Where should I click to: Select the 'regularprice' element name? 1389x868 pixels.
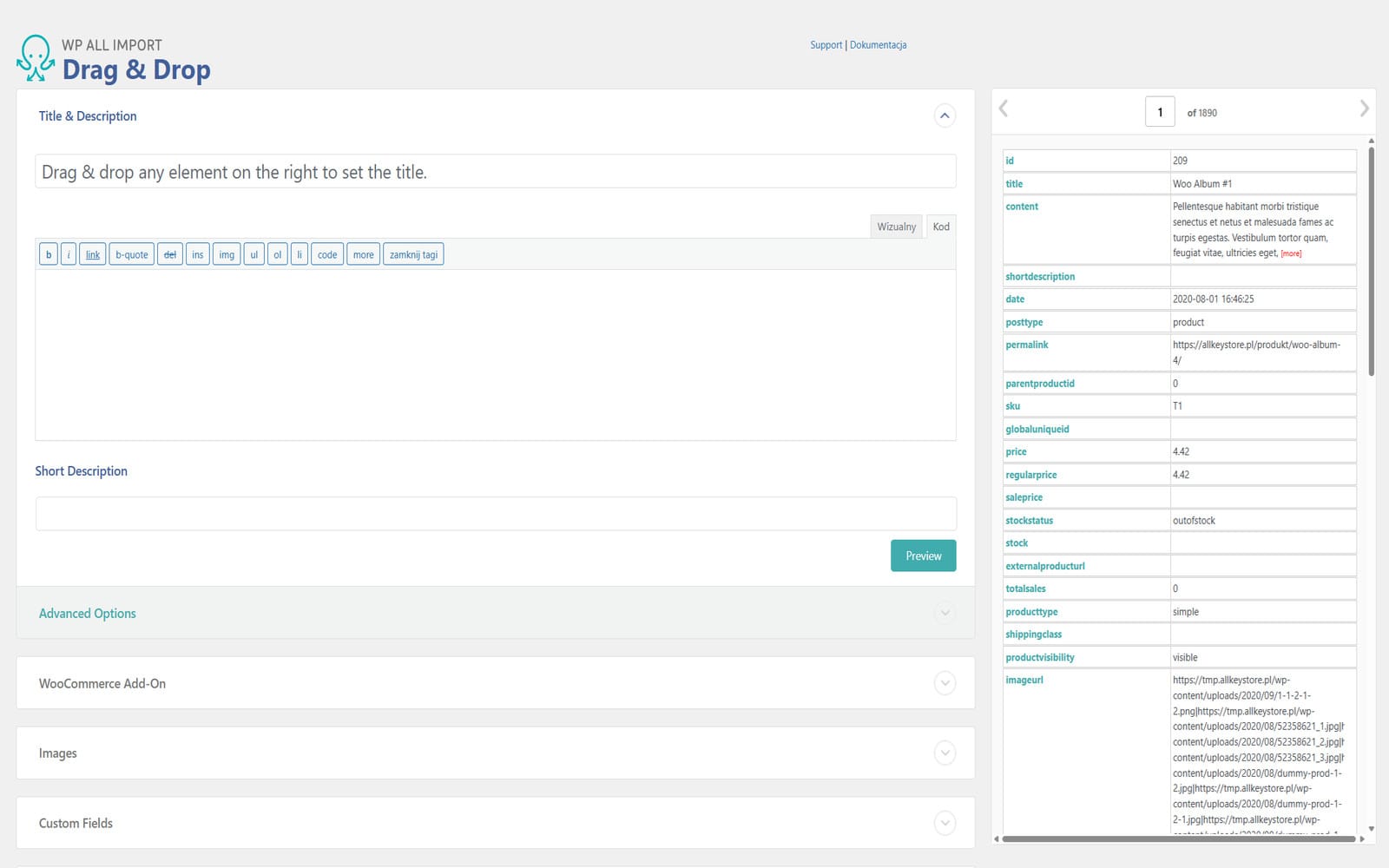(1031, 475)
